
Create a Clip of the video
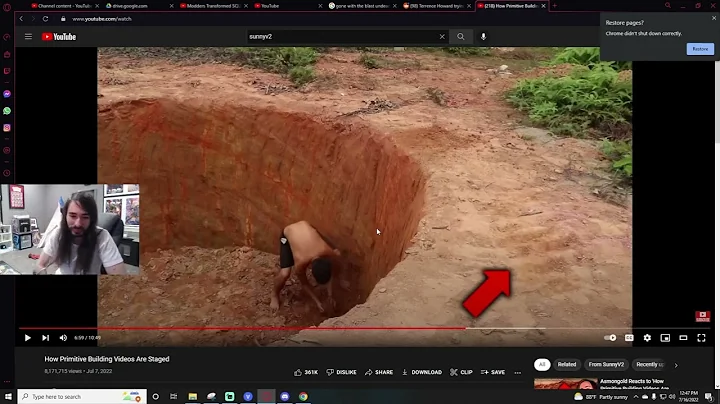coord(461,372)
